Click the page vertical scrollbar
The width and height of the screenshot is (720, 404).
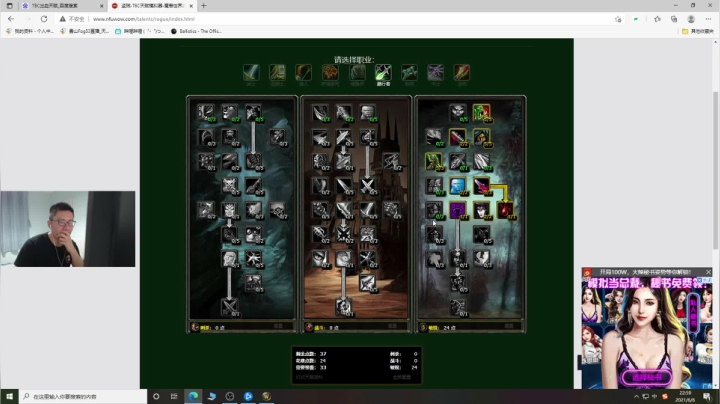pos(715,170)
